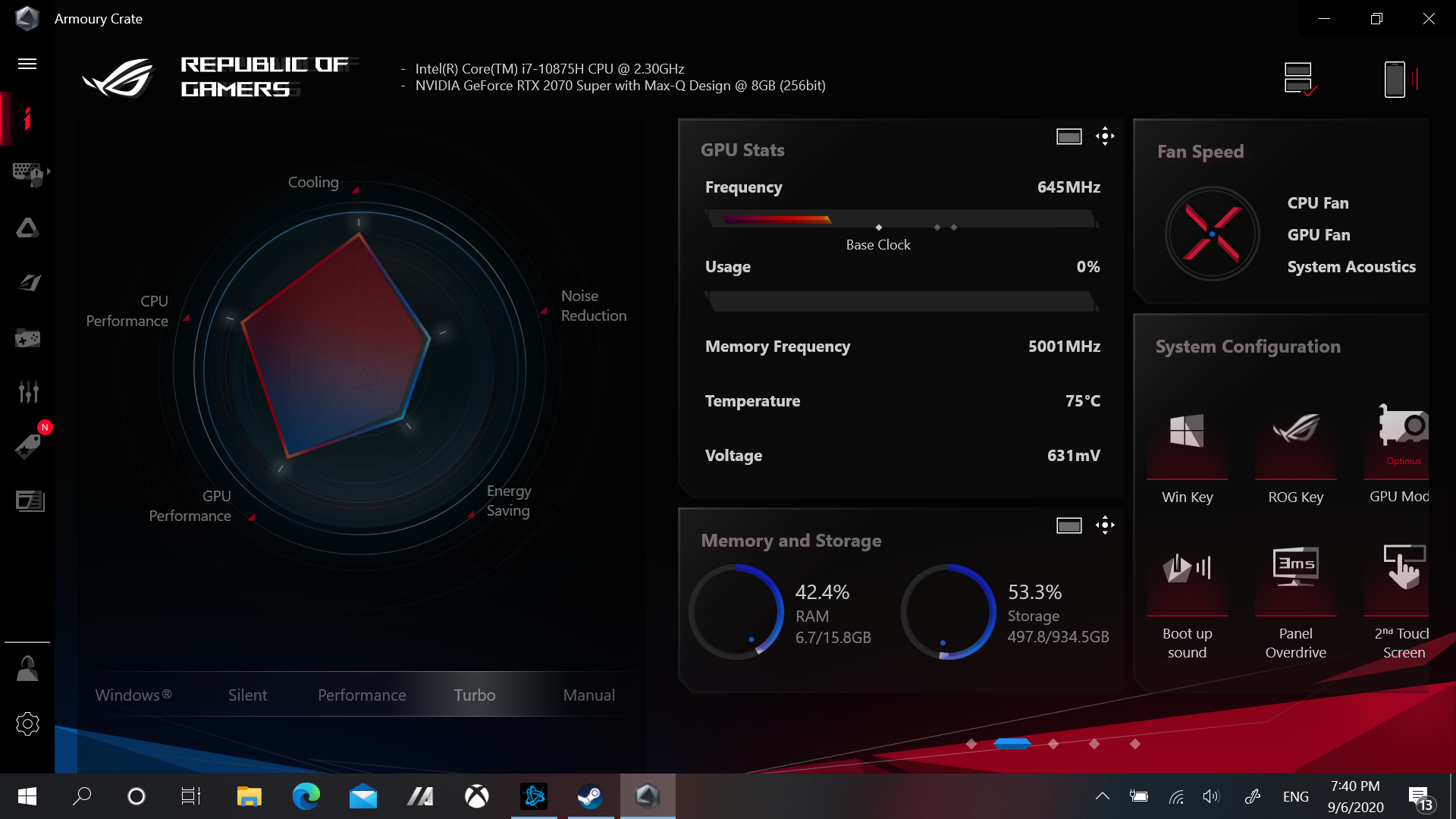Open the Home dashboard sidebar icon
Screen dimensions: 1456x819
tap(27, 118)
